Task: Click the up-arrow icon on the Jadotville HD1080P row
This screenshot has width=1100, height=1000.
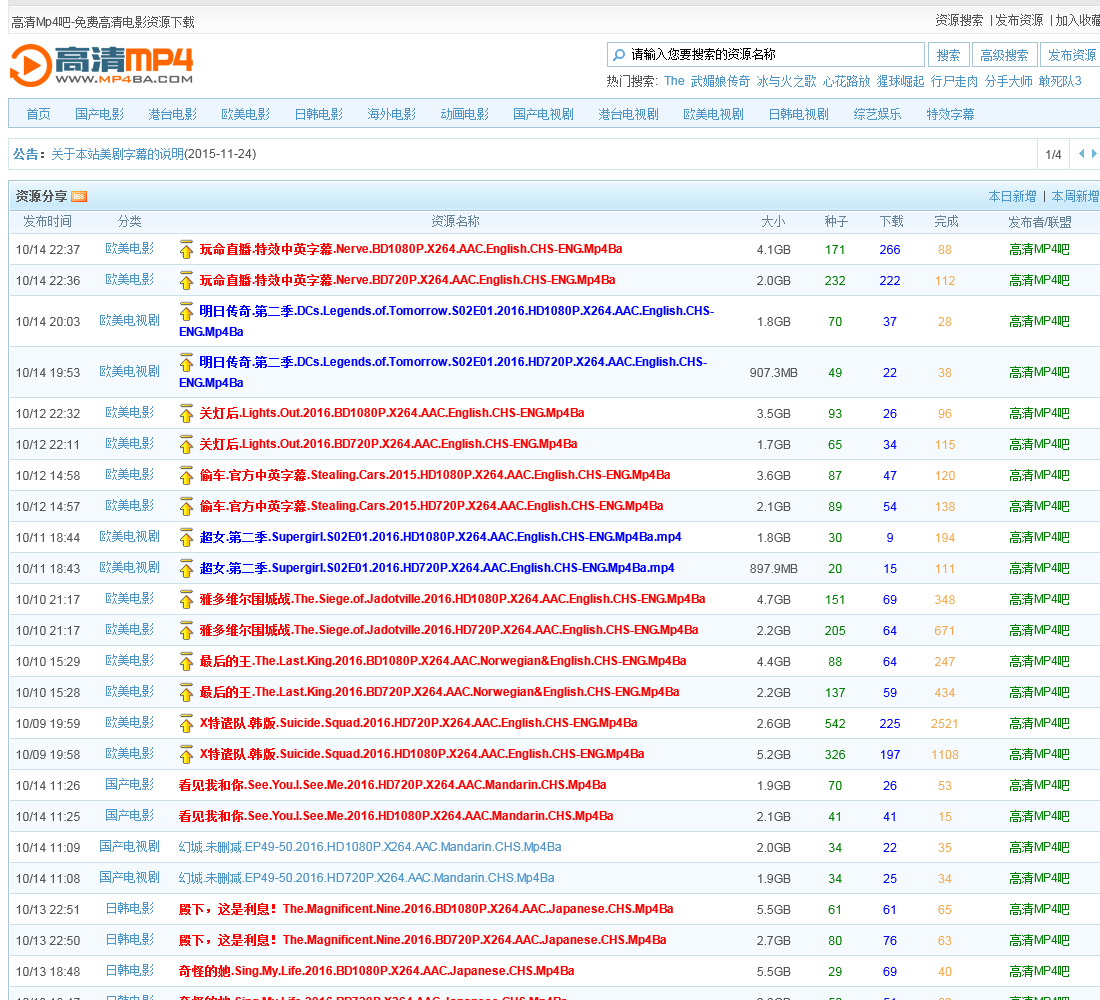Action: [x=186, y=599]
